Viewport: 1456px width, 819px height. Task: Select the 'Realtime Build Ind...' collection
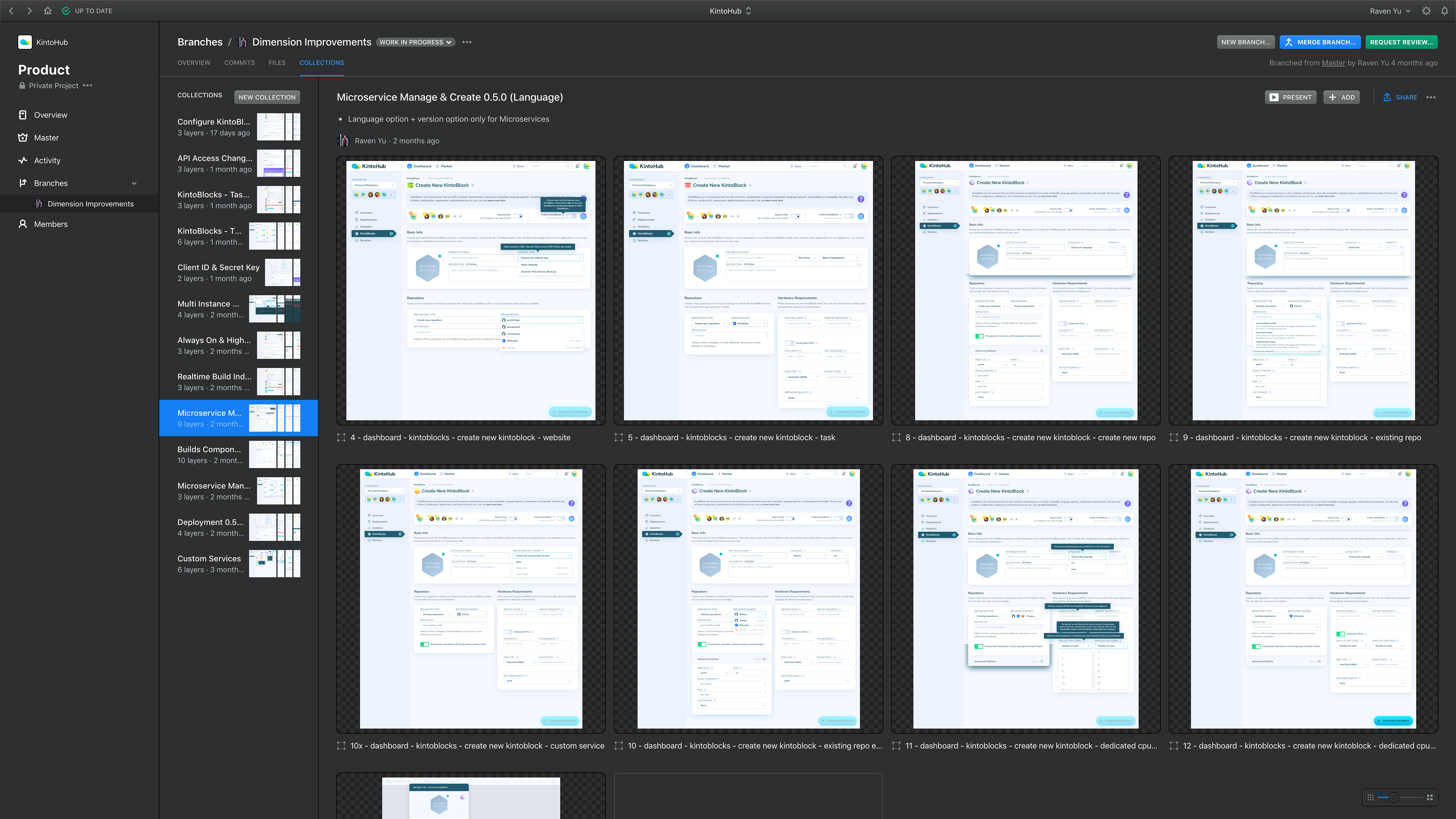coord(238,381)
